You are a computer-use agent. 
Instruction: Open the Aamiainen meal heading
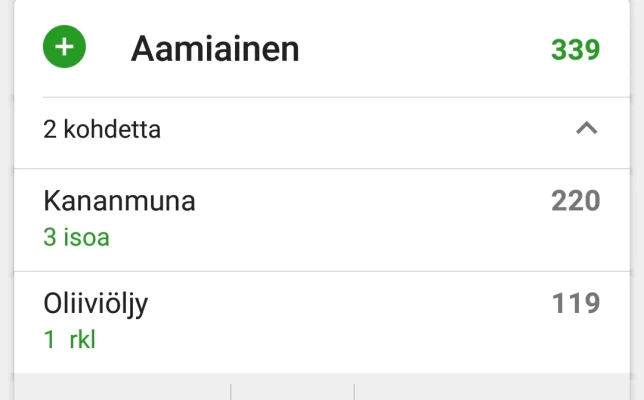(215, 49)
